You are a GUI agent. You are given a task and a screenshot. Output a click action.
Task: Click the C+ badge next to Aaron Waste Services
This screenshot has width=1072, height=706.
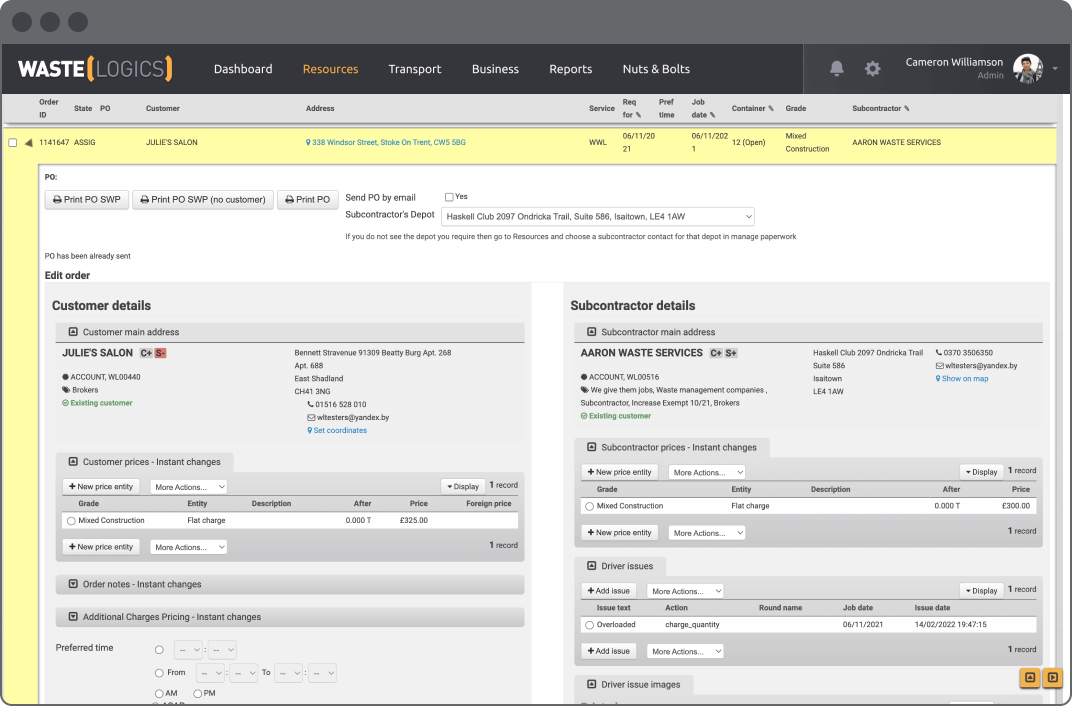point(716,353)
